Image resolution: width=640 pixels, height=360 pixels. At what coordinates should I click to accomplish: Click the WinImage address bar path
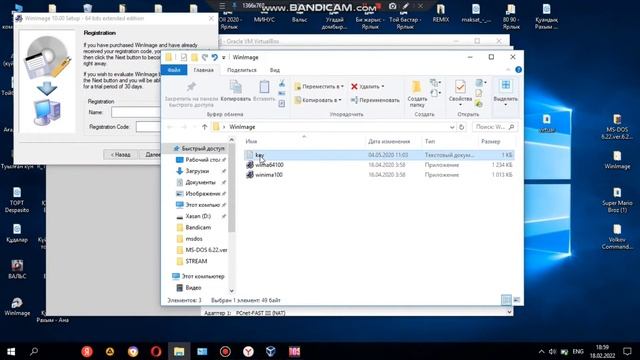click(x=242, y=127)
